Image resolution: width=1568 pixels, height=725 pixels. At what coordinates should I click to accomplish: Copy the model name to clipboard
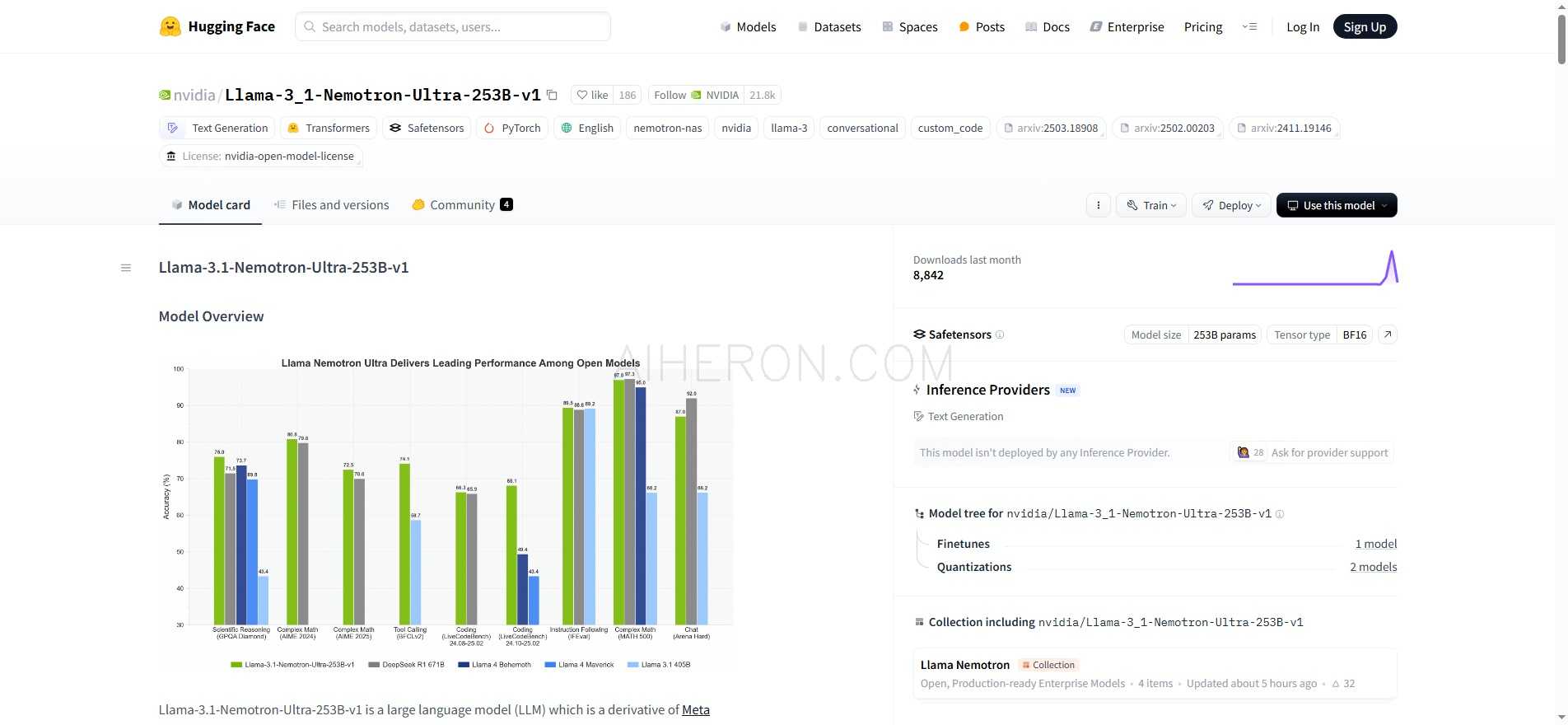(553, 95)
